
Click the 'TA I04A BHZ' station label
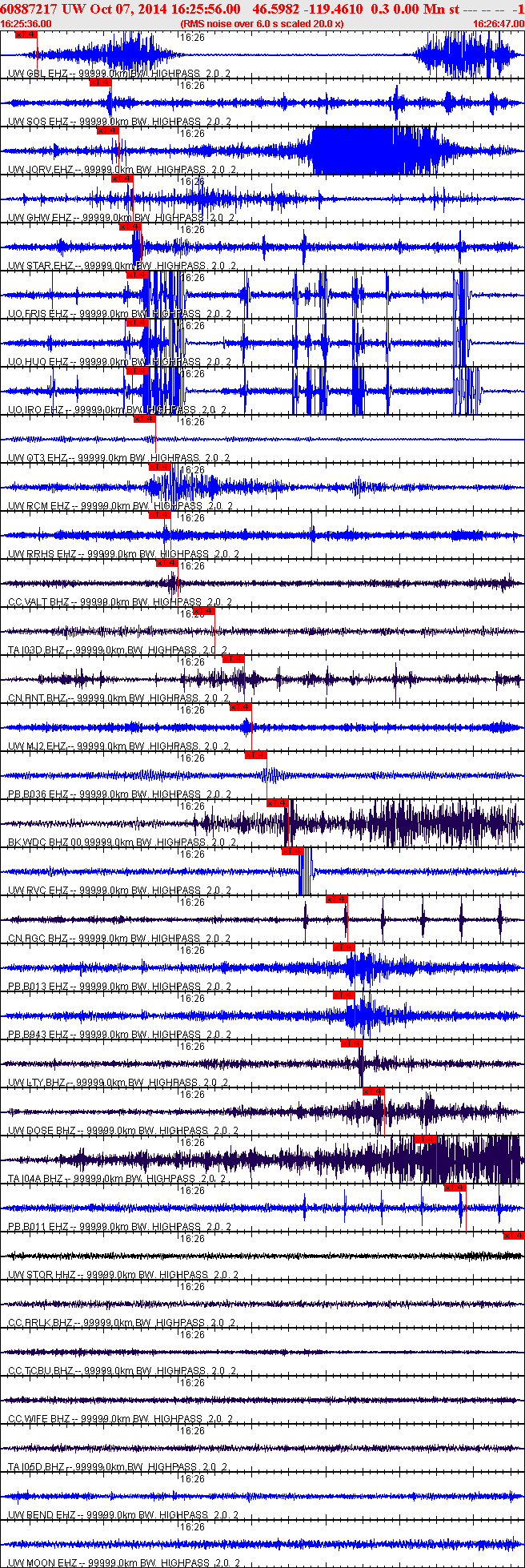click(38, 1179)
